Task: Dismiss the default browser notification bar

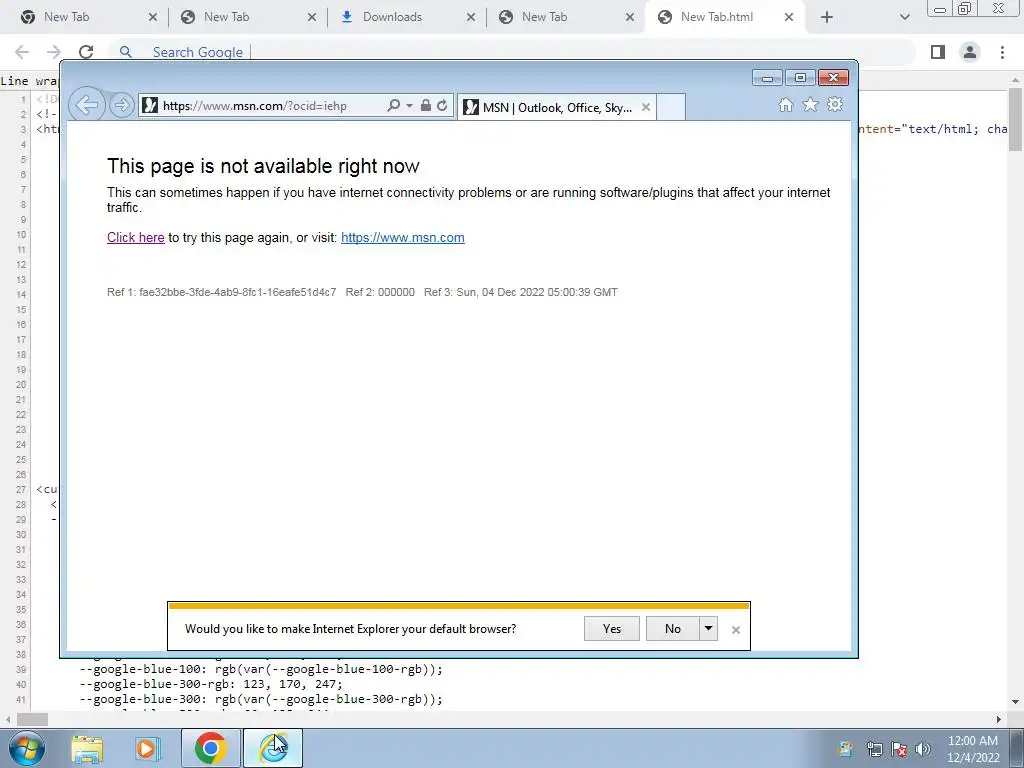Action: tap(736, 630)
